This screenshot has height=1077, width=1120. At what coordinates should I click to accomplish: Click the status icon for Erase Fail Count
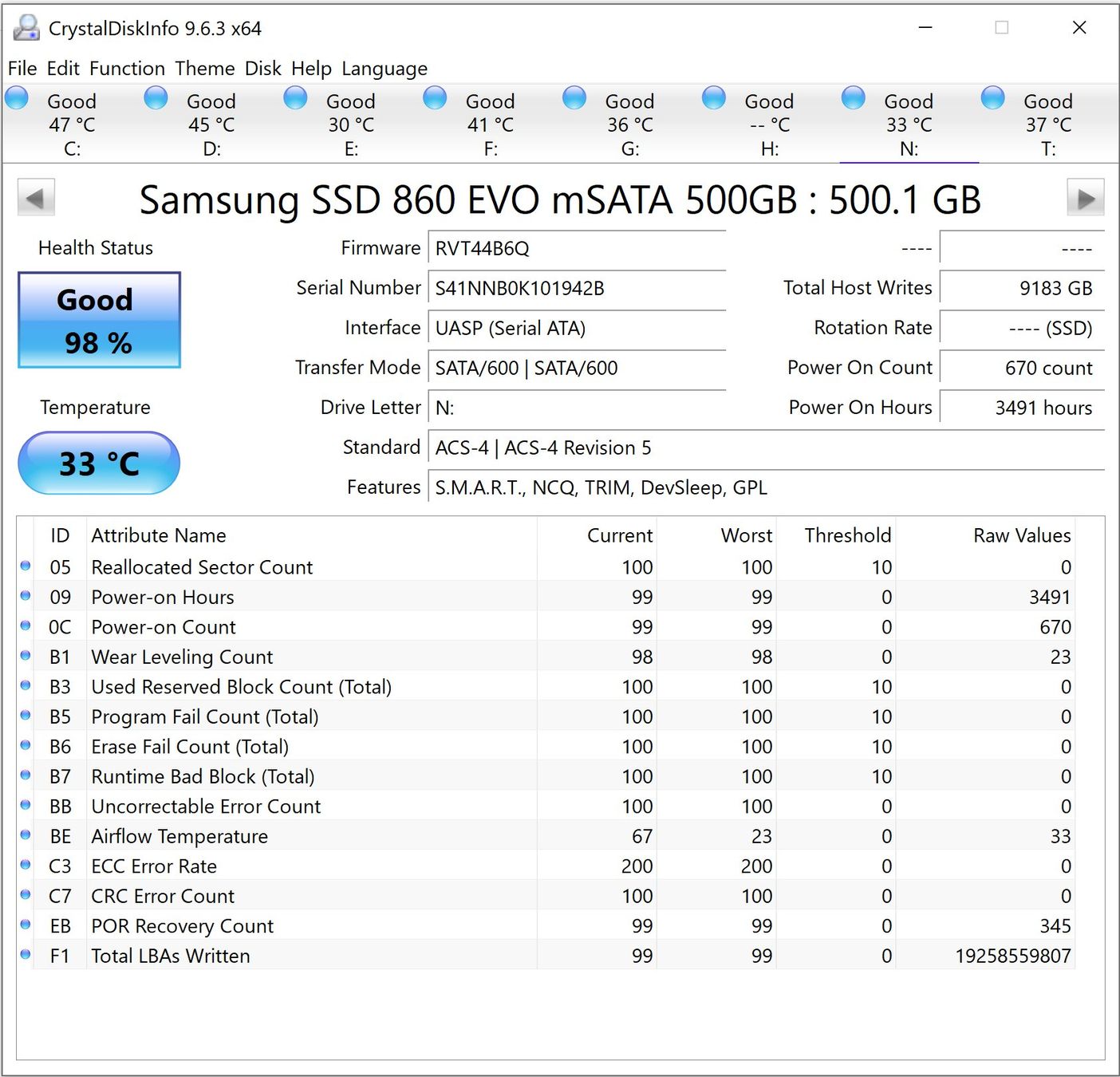click(26, 746)
